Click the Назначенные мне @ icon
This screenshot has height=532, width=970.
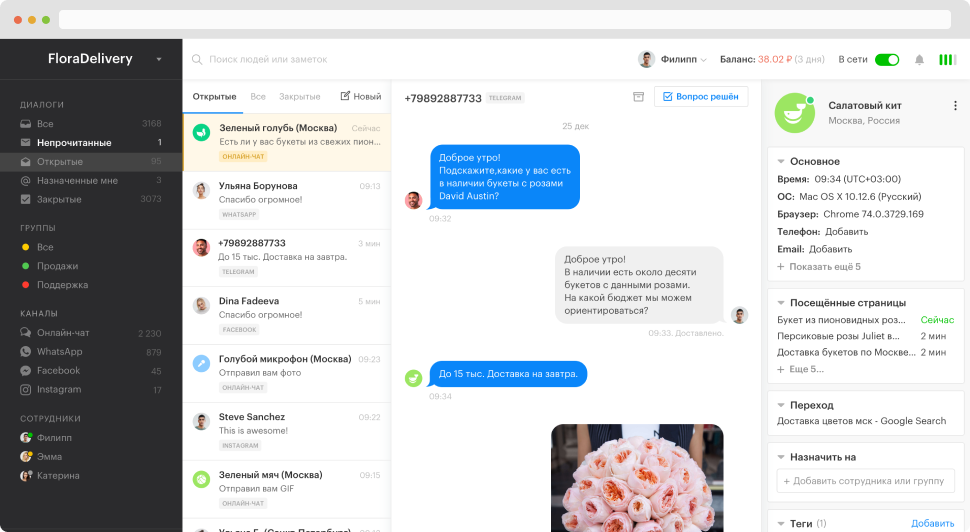coord(25,181)
